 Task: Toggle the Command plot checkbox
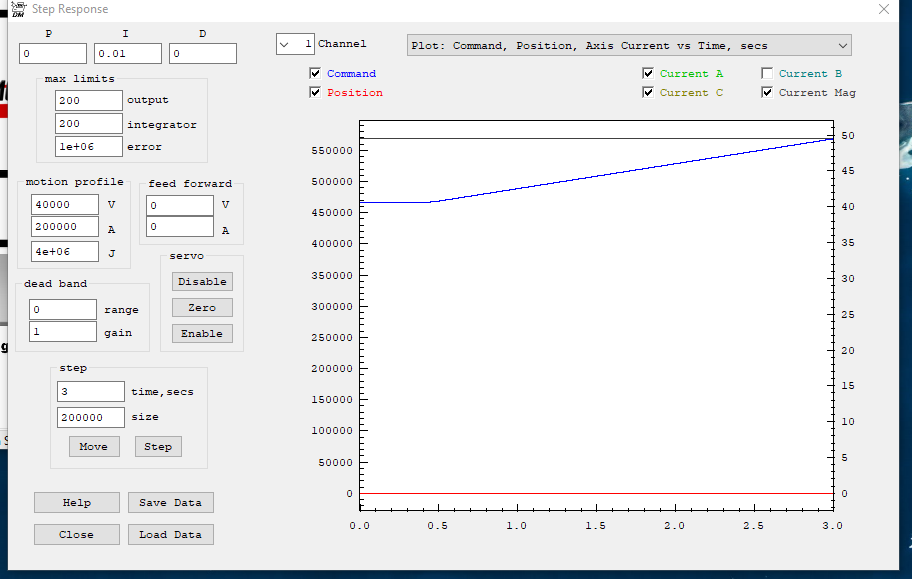pos(316,74)
